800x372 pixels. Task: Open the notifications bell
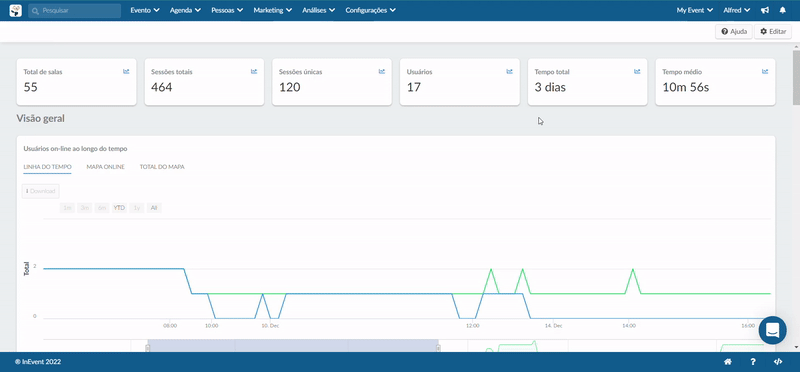(783, 10)
